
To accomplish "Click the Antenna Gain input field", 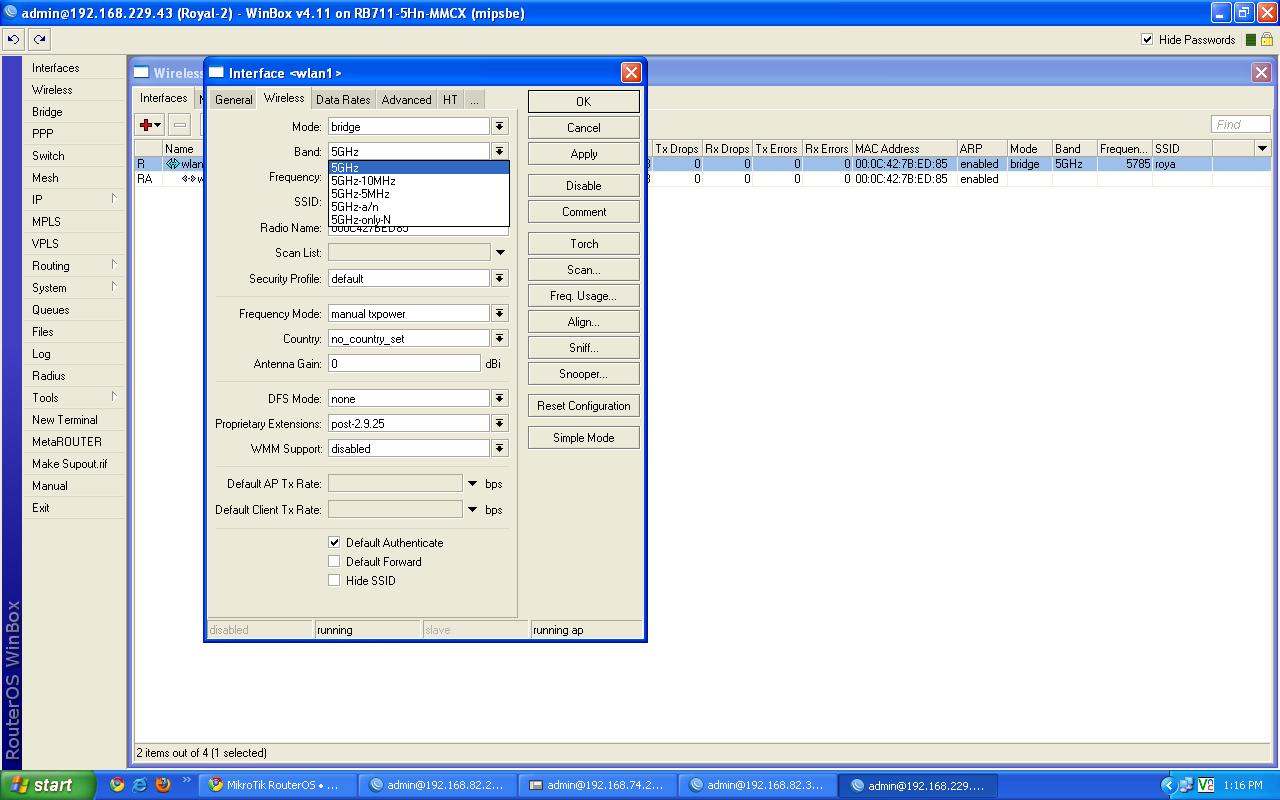I will point(405,364).
